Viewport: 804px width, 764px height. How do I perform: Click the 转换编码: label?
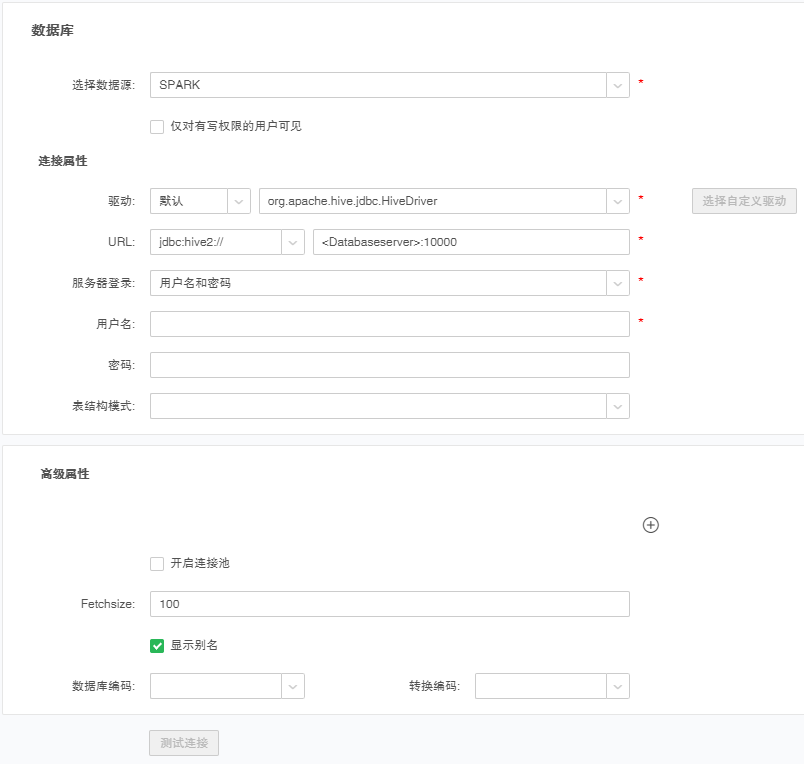pos(434,686)
